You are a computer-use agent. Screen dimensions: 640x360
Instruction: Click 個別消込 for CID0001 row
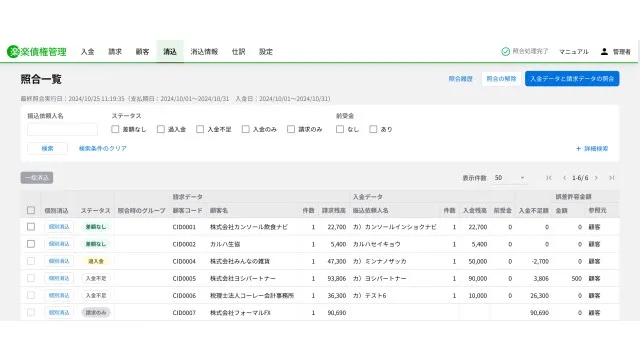click(x=59, y=227)
